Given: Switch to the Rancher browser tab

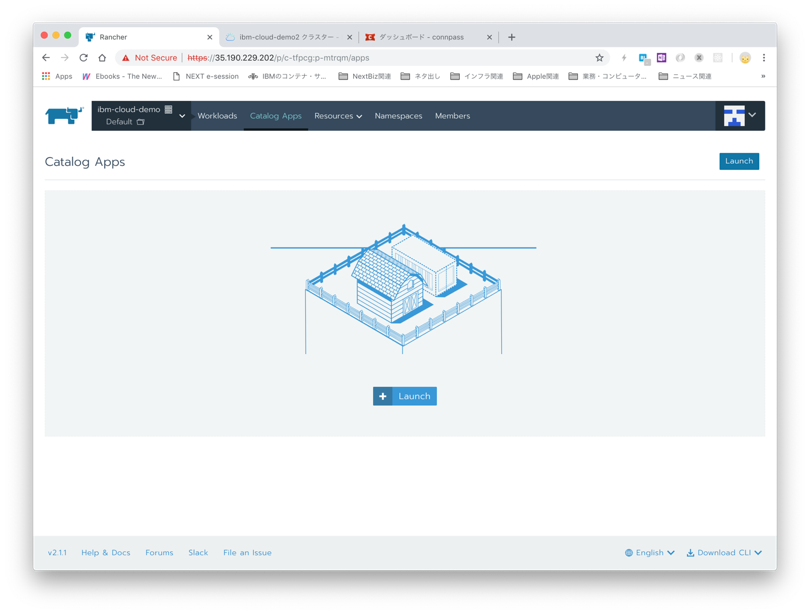Looking at the screenshot, I should pos(149,37).
